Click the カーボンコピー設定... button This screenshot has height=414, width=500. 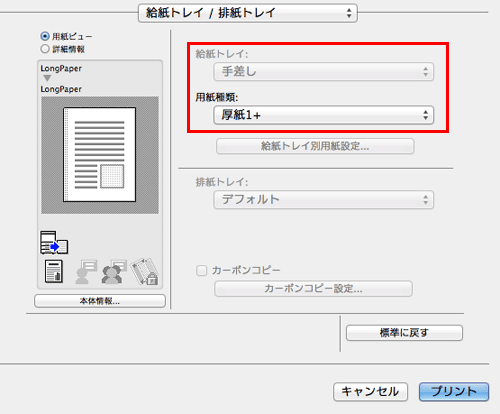coord(313,289)
